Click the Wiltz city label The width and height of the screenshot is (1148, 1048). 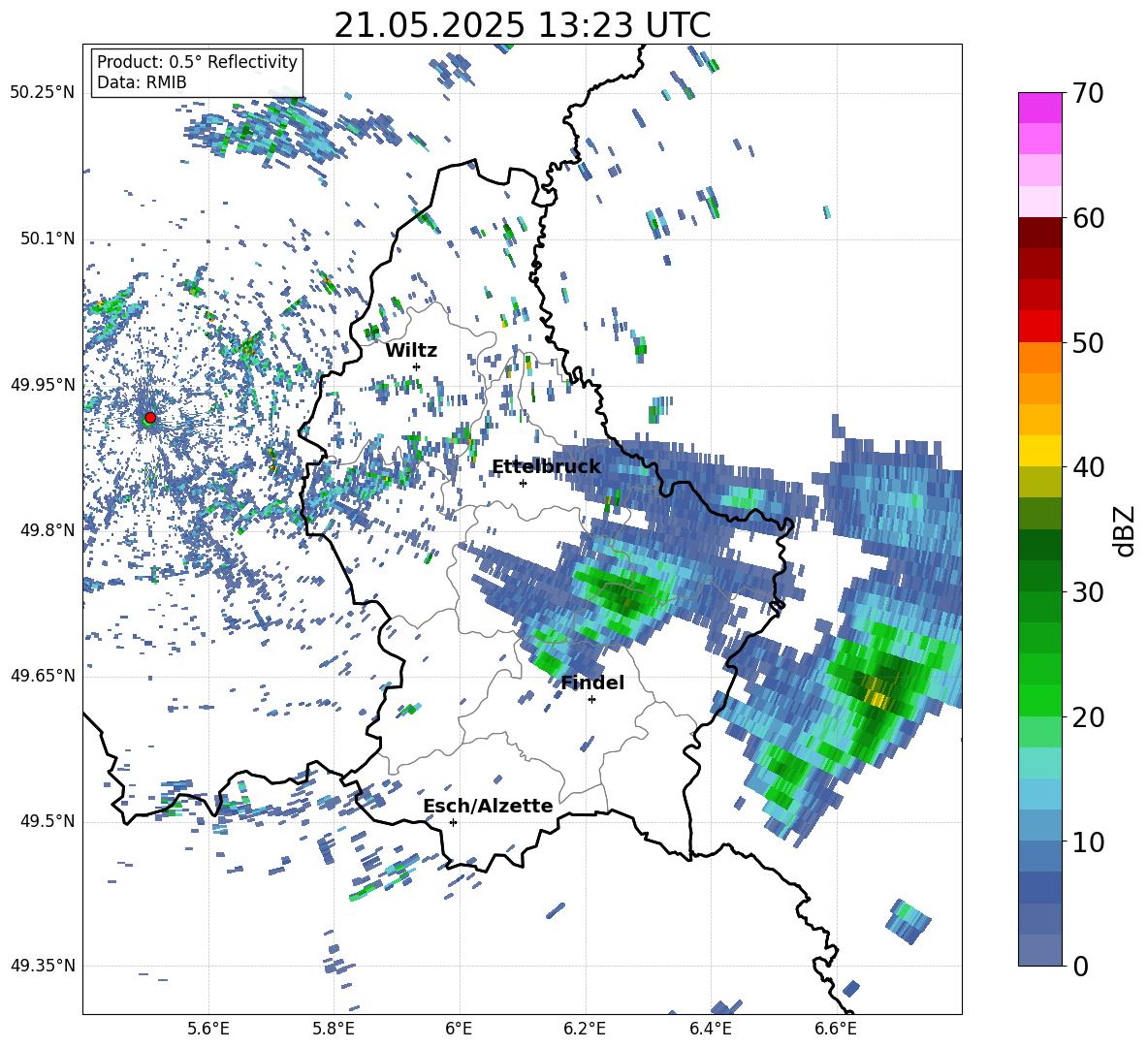[411, 351]
